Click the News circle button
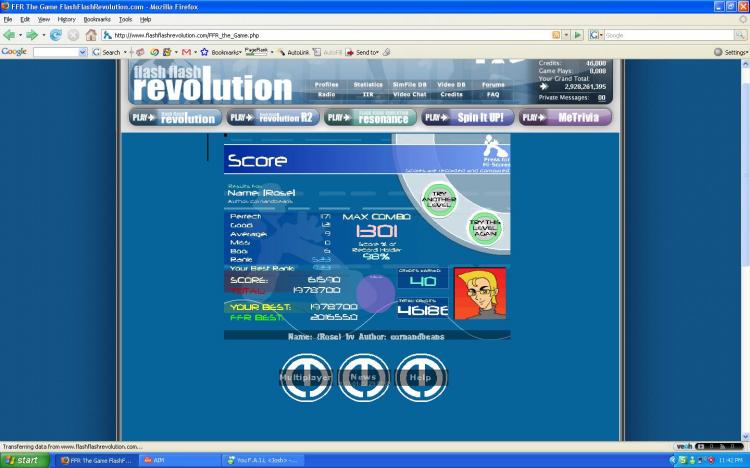 [x=364, y=378]
